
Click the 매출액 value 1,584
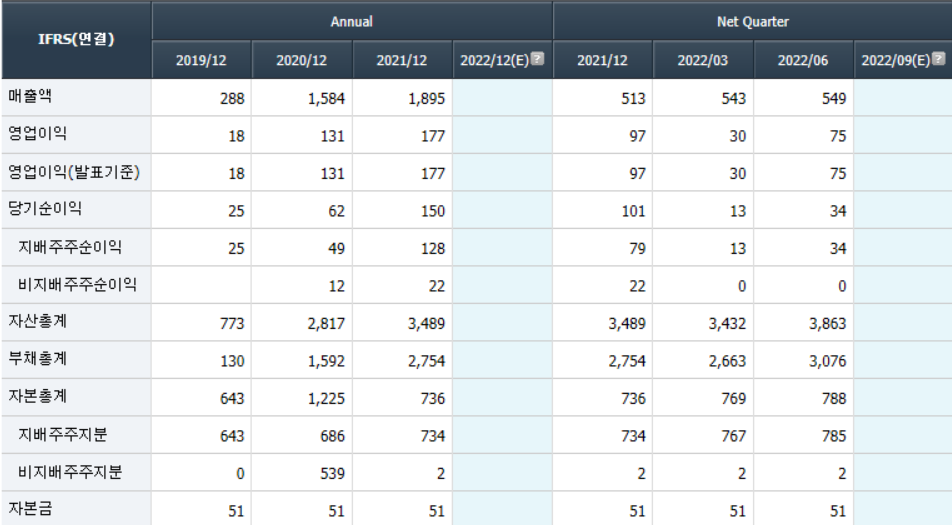(326, 98)
